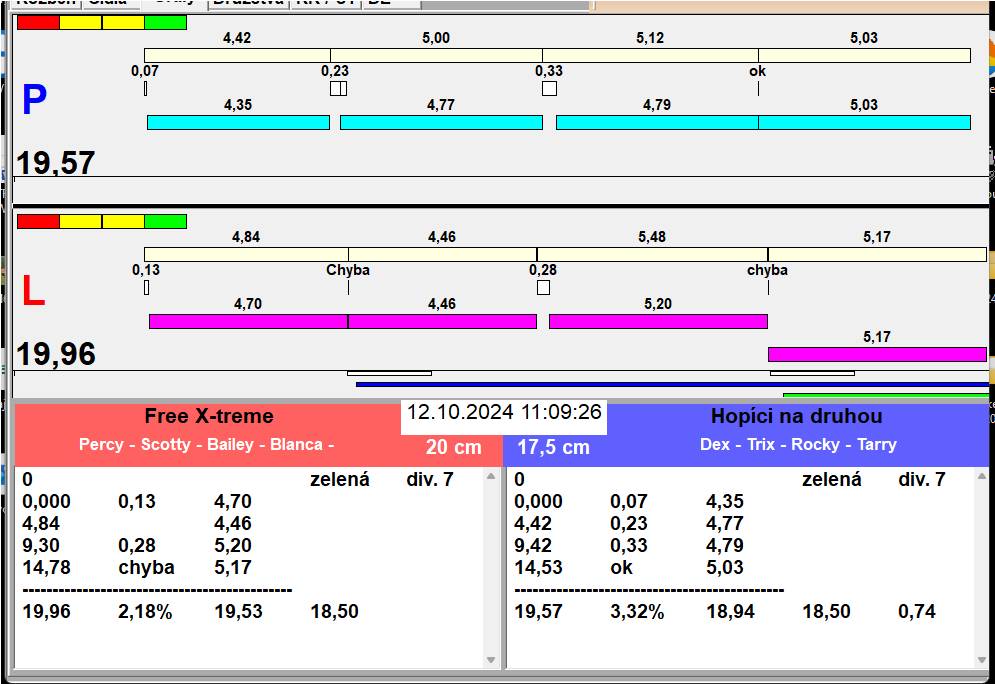995x684 pixels.
Task: Click the 12.10.2024 11:09:26 timestamp
Action: (x=504, y=412)
